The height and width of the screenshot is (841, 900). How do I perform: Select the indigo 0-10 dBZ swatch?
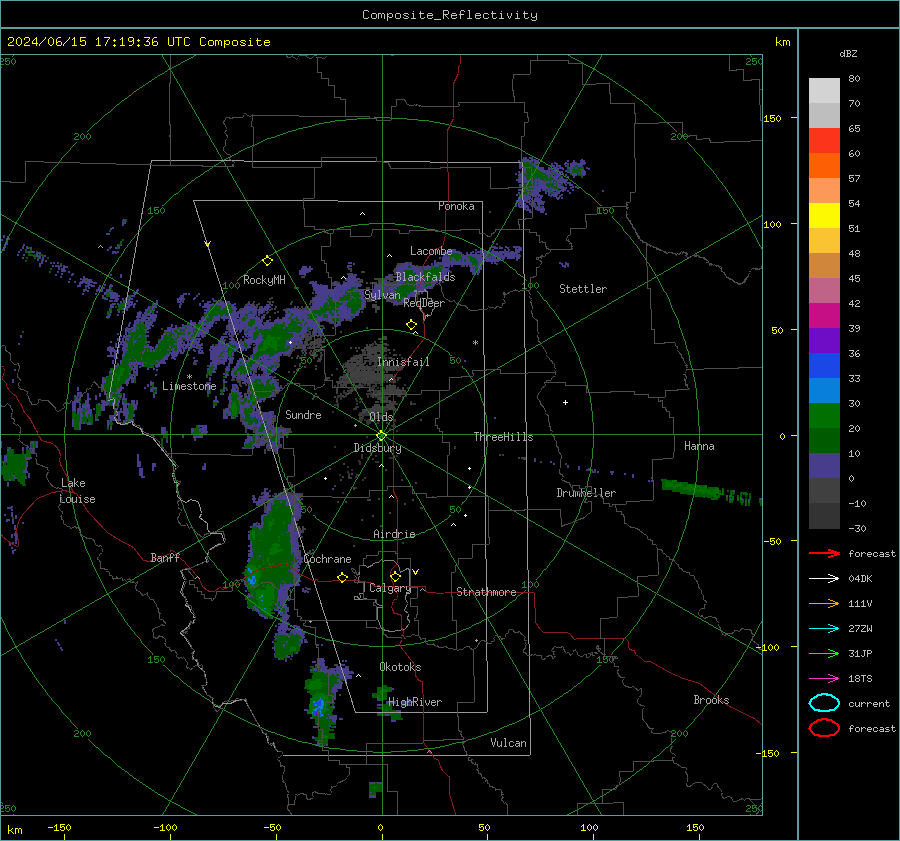(x=824, y=466)
